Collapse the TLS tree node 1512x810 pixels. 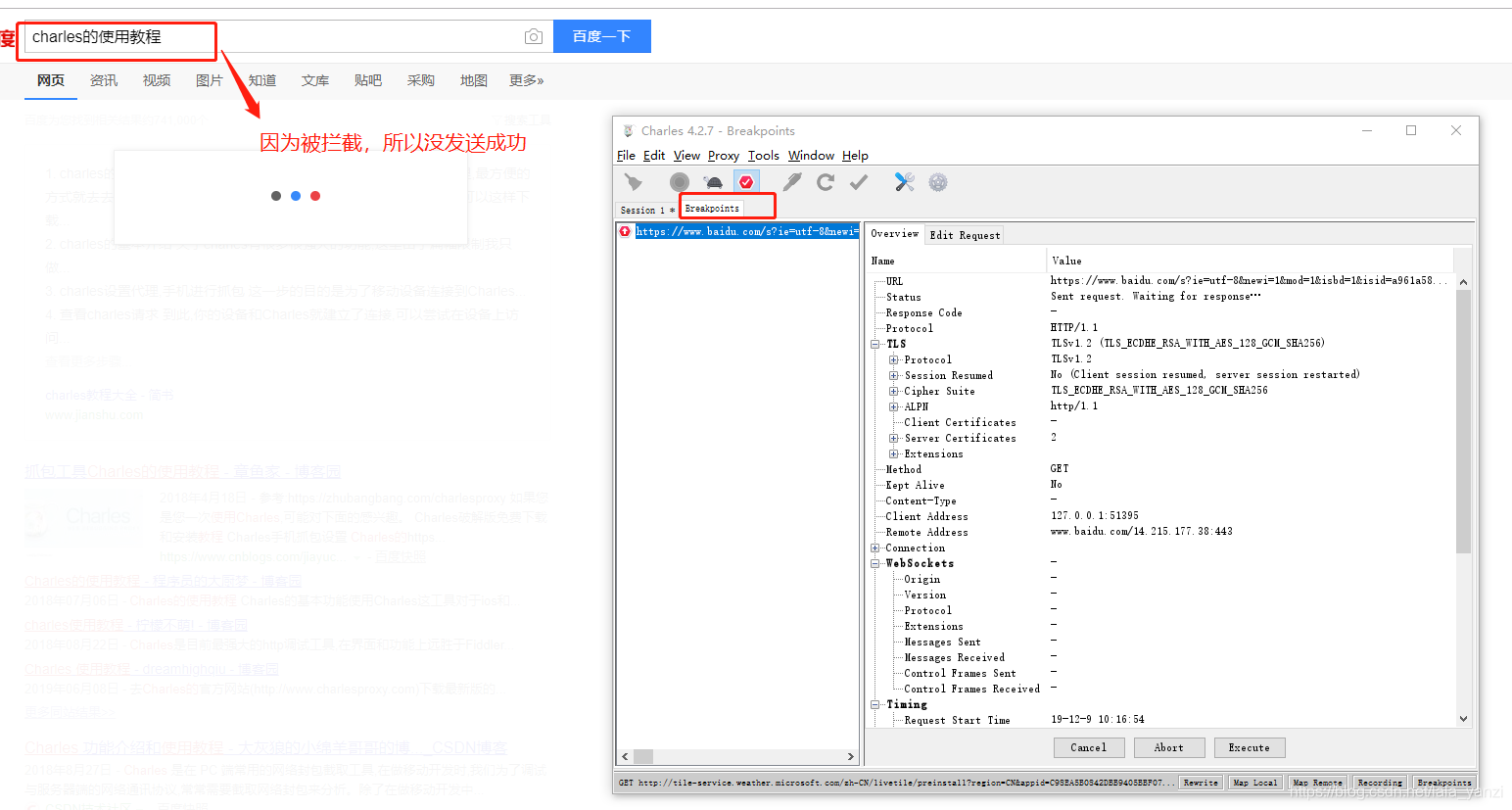point(875,344)
